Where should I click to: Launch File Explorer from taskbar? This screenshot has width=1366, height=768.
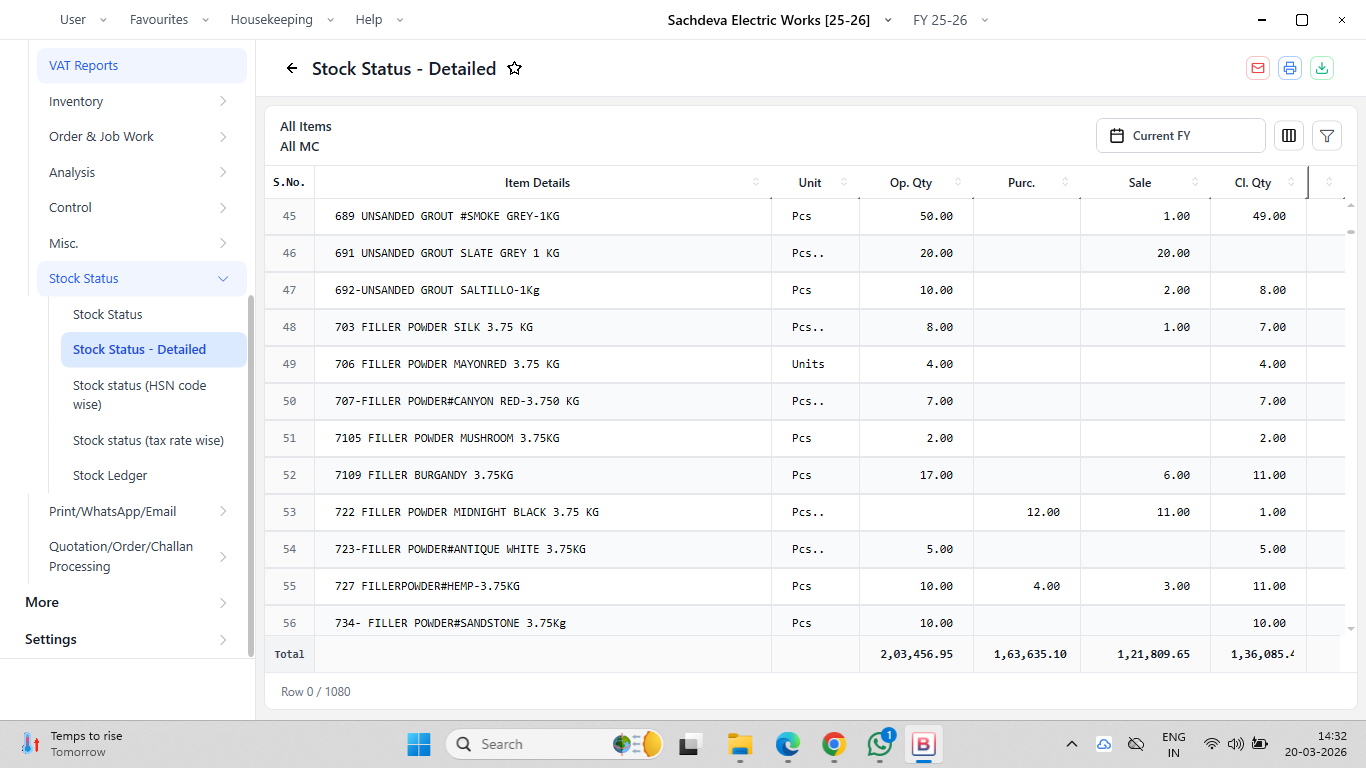tap(740, 744)
